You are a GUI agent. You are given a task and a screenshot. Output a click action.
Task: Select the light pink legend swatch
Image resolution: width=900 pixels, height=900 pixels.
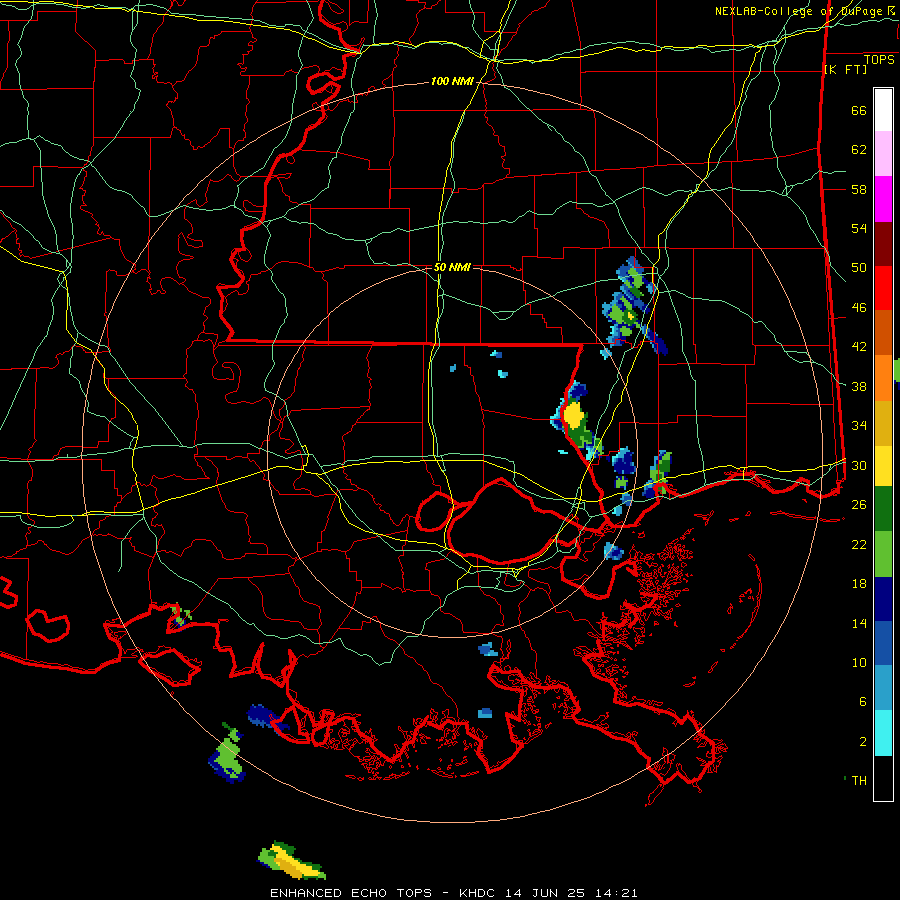coord(883,153)
